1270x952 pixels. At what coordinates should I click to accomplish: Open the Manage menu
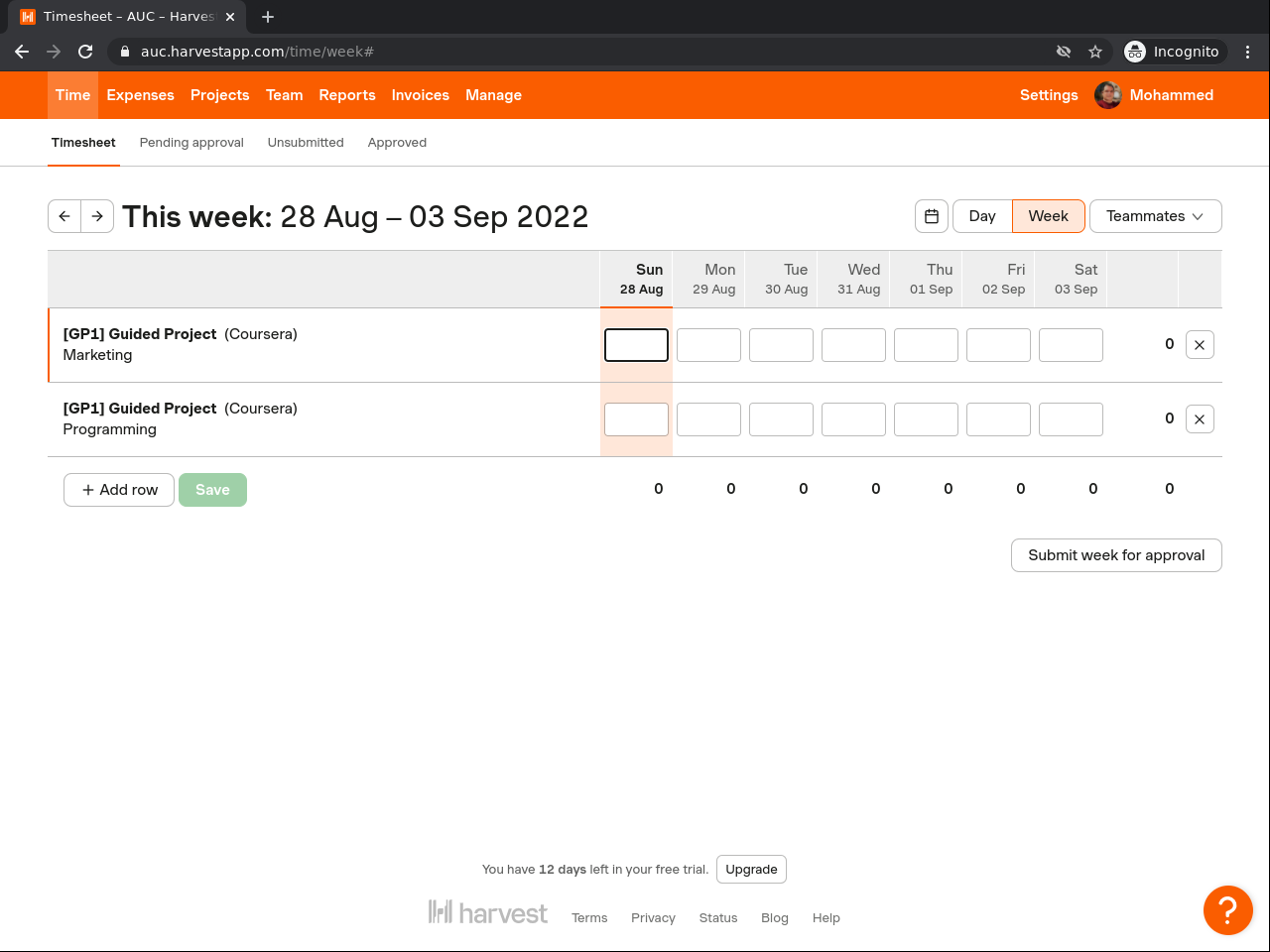click(493, 95)
